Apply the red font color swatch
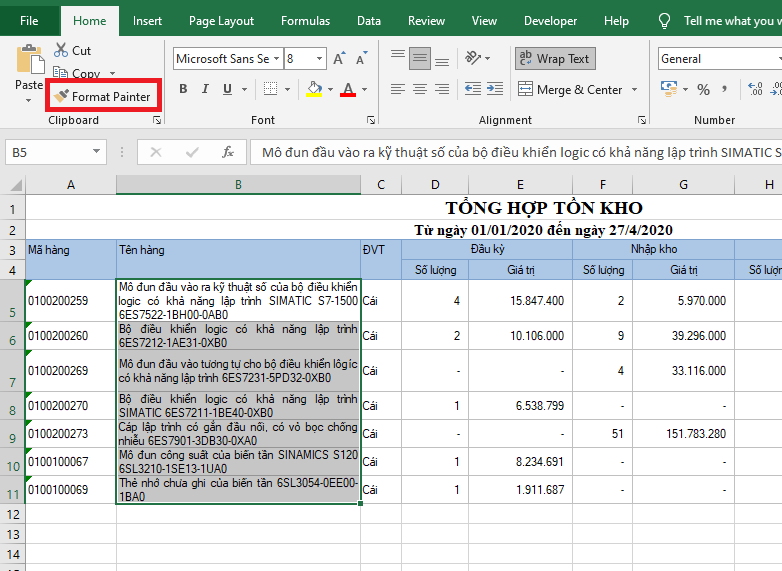Screen dimensions: 782x571 347,90
